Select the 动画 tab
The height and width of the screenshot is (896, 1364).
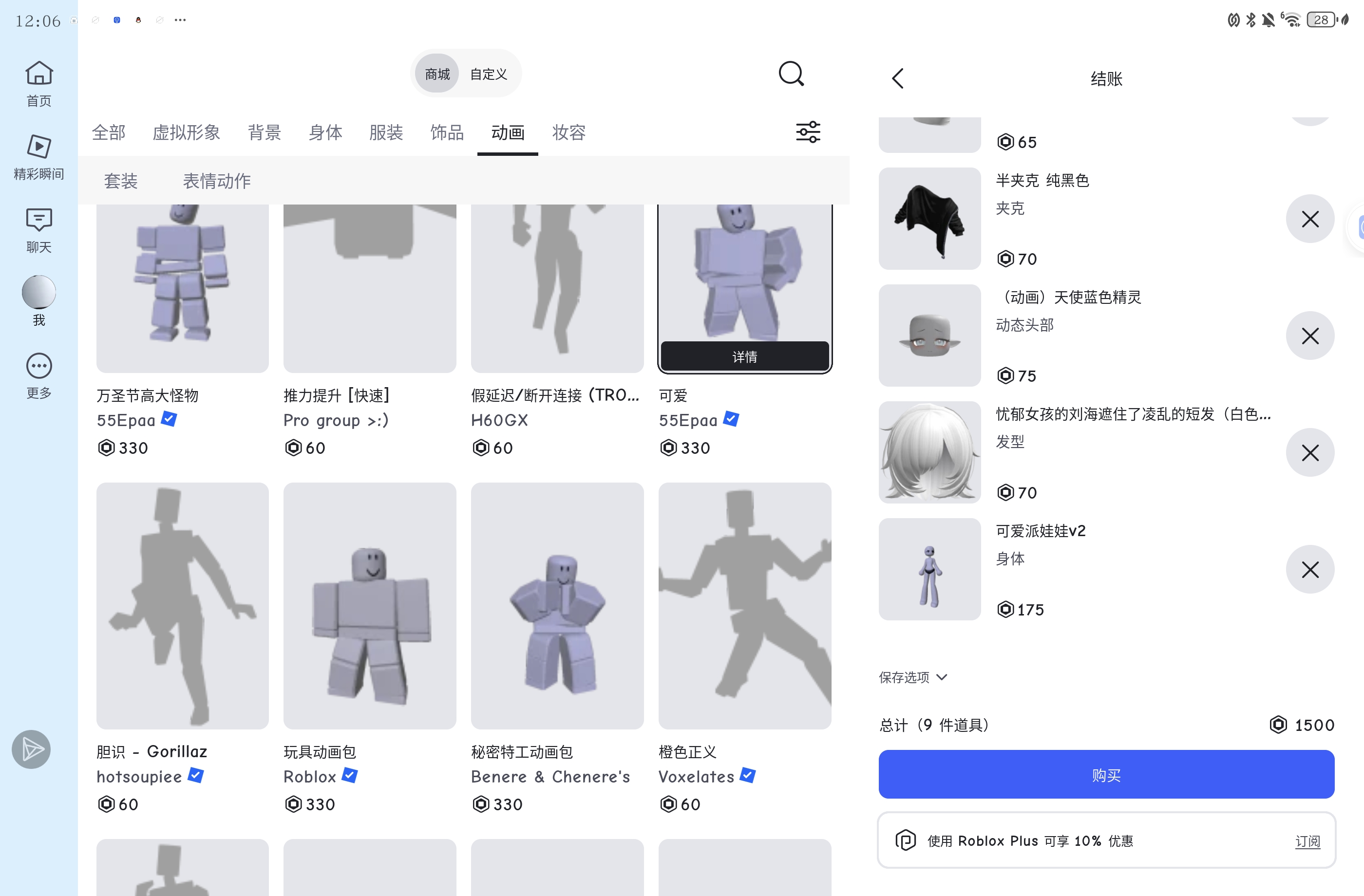(x=507, y=132)
